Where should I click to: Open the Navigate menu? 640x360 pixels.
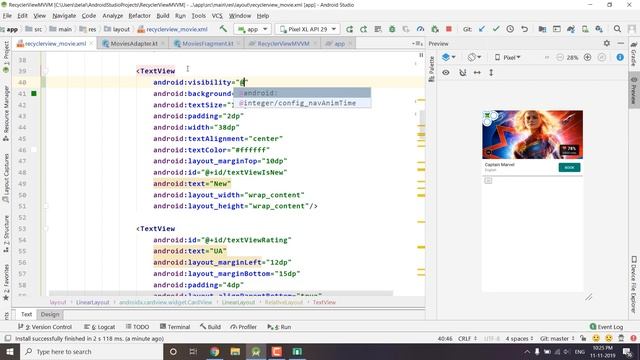click(x=64, y=16)
